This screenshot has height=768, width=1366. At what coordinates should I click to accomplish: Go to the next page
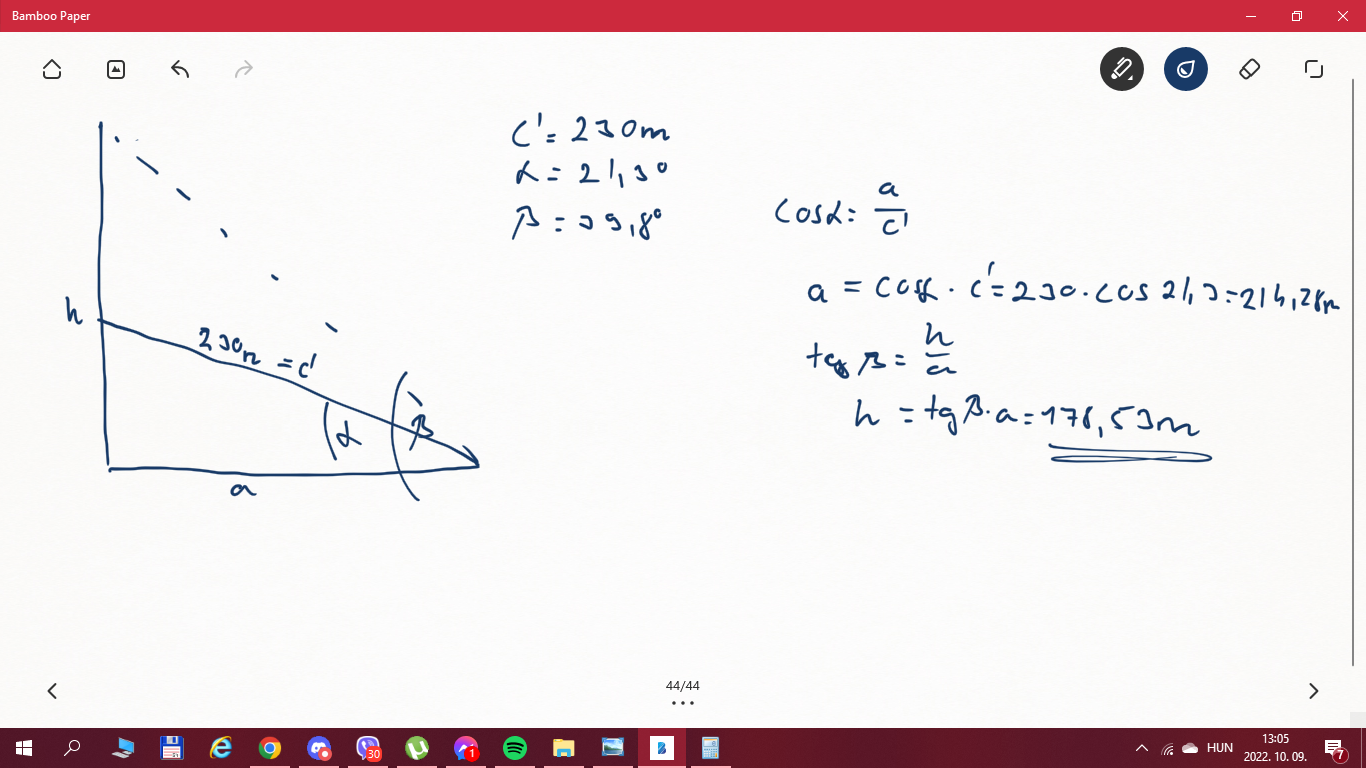tap(1313, 691)
